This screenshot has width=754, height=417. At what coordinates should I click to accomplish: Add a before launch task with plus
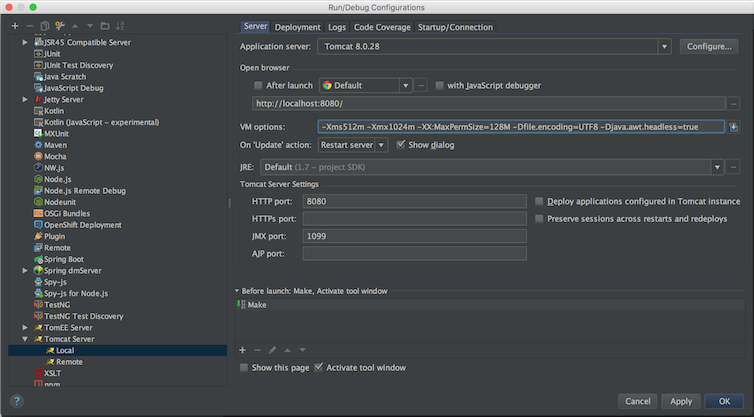242,350
